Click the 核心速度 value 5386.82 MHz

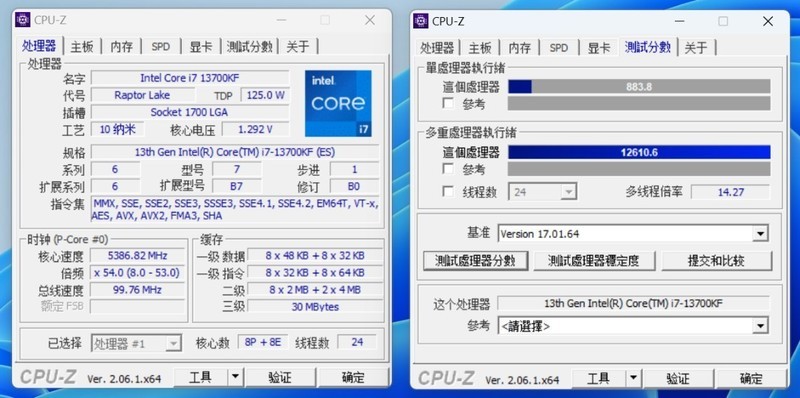point(138,256)
